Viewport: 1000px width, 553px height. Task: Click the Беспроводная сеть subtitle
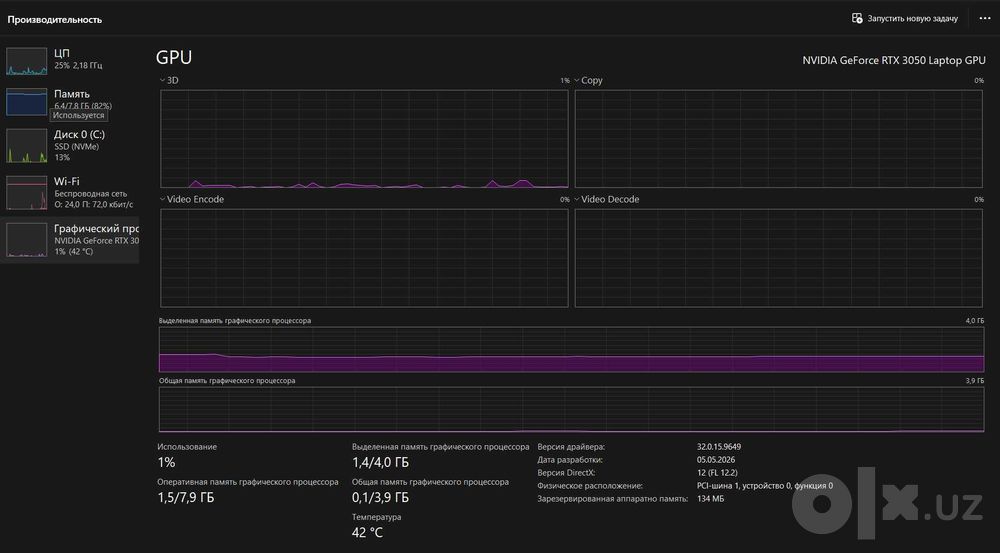pos(91,194)
